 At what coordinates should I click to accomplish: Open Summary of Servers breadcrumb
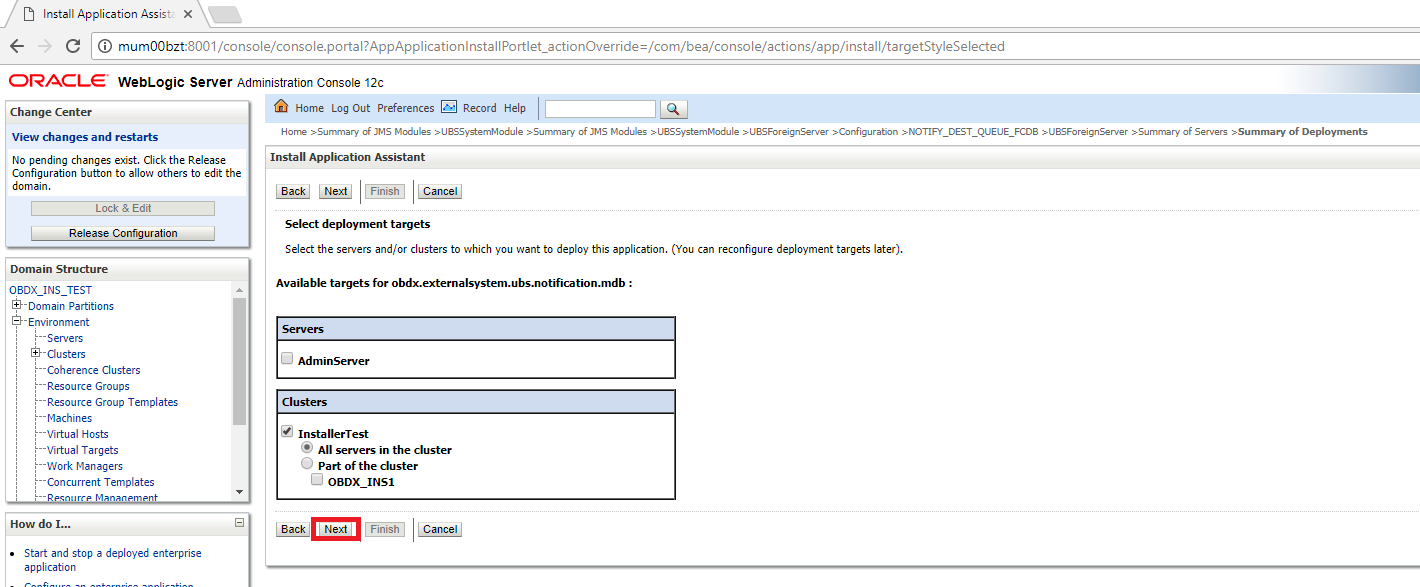click(x=1182, y=132)
